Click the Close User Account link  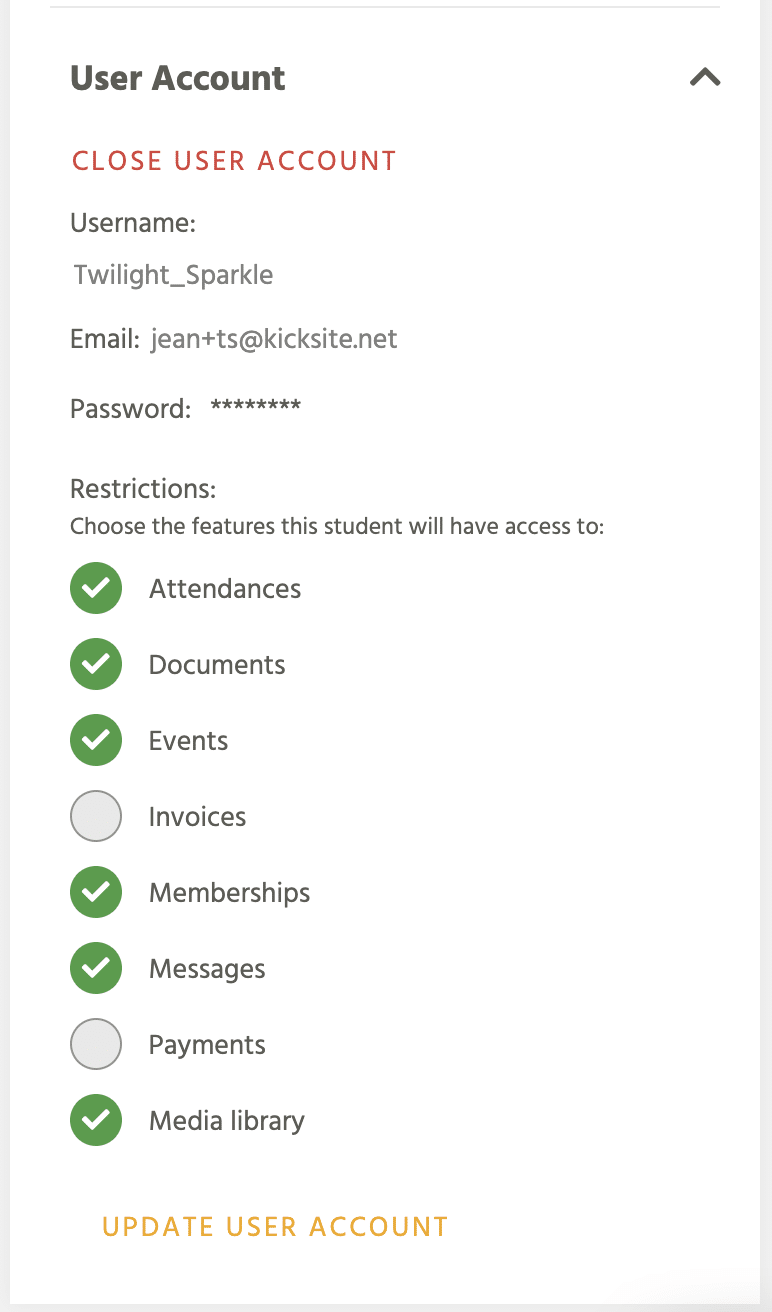(234, 161)
